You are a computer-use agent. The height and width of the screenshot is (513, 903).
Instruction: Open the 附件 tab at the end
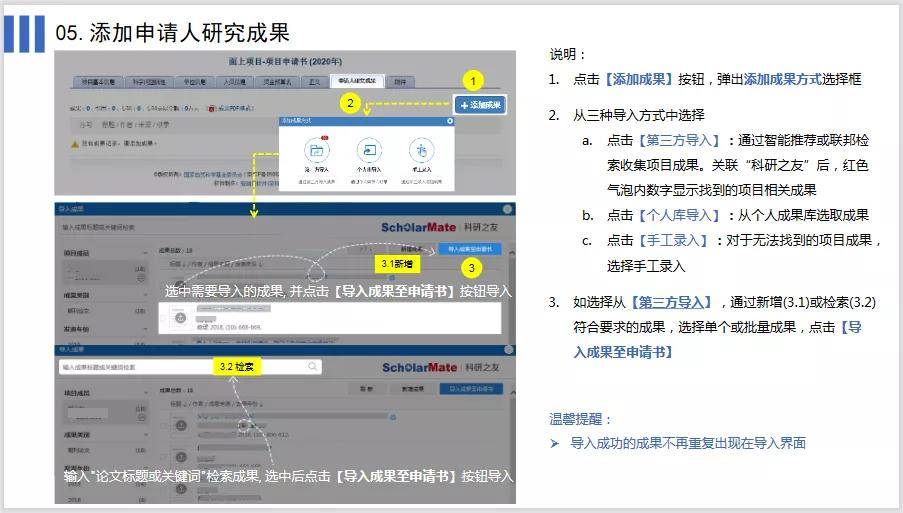coord(400,82)
